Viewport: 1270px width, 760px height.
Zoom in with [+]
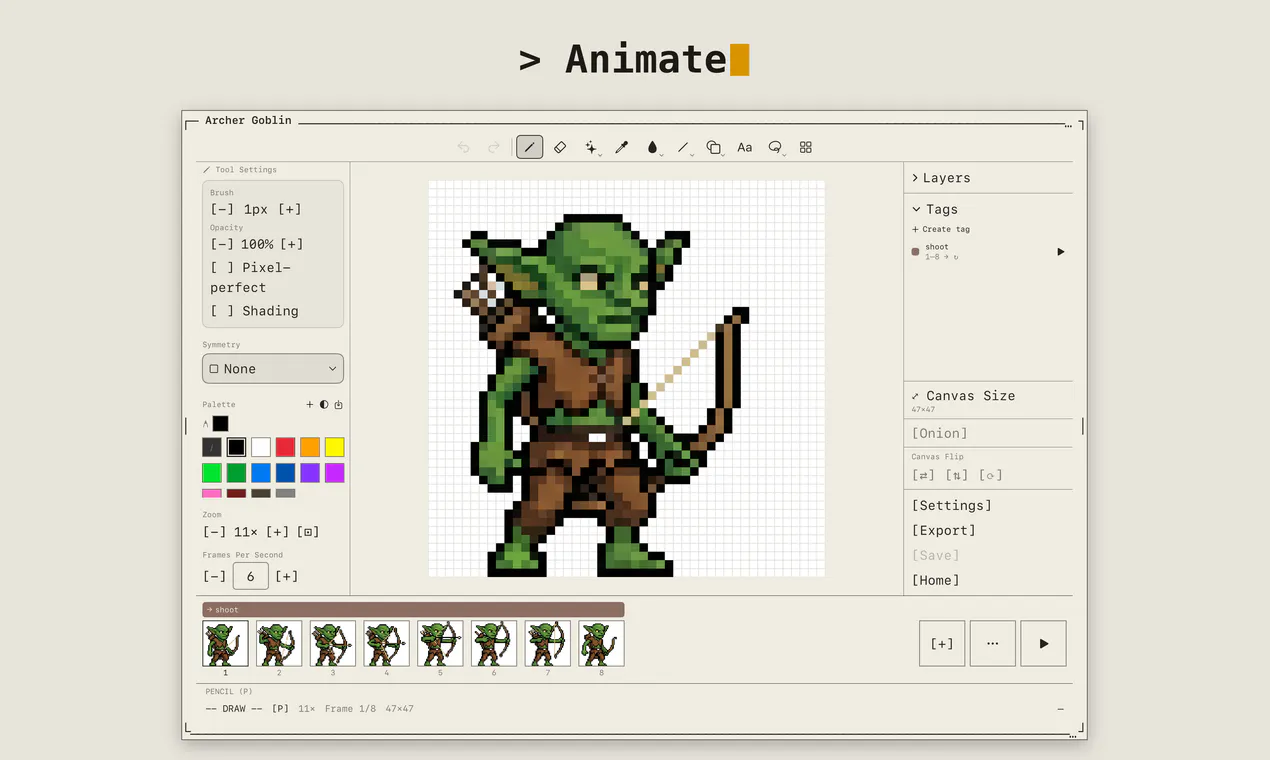coord(278,532)
